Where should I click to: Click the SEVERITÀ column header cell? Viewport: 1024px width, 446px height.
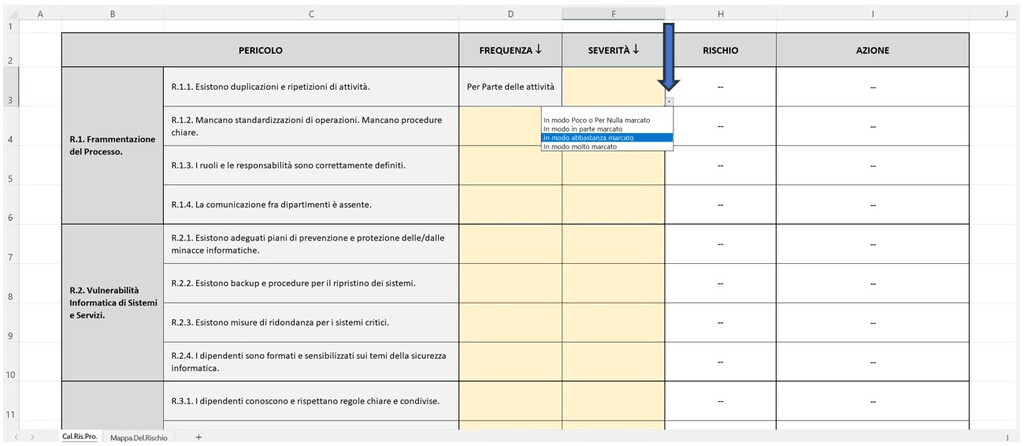click(x=612, y=50)
